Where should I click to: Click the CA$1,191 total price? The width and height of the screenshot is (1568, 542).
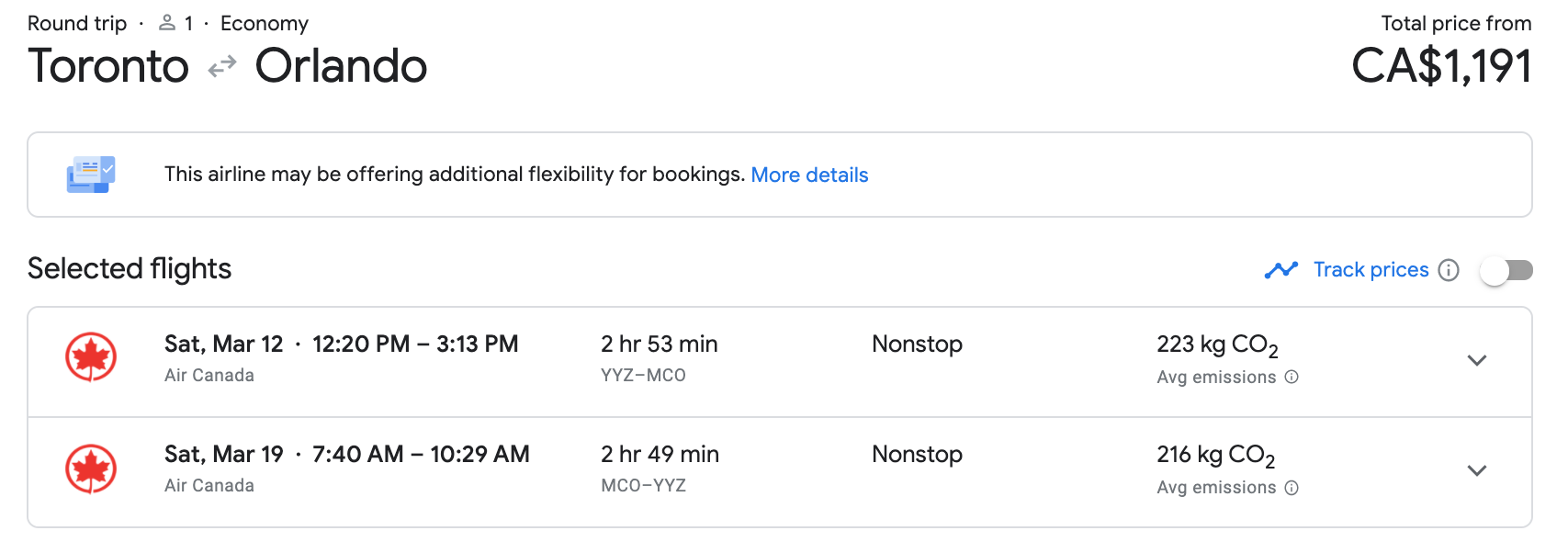[x=1441, y=67]
